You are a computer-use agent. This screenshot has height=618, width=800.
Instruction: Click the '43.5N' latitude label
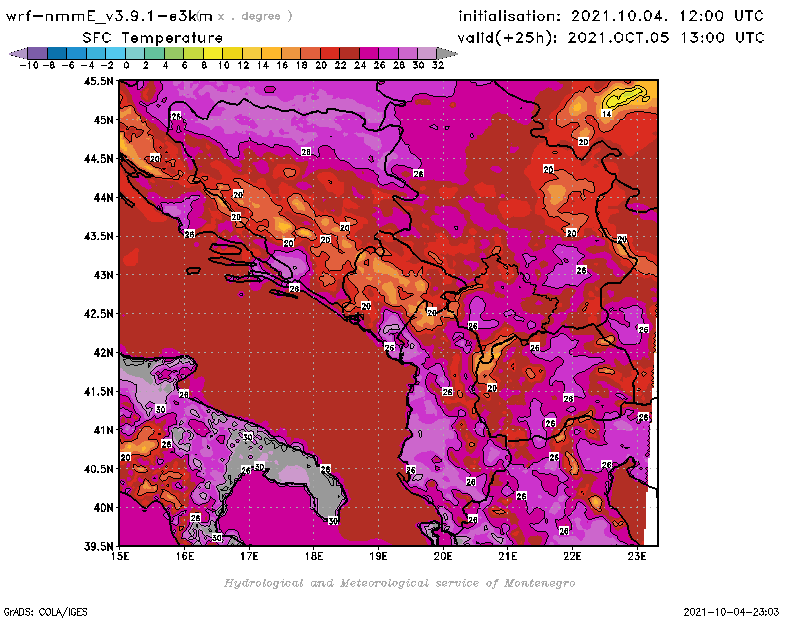[x=98, y=236]
